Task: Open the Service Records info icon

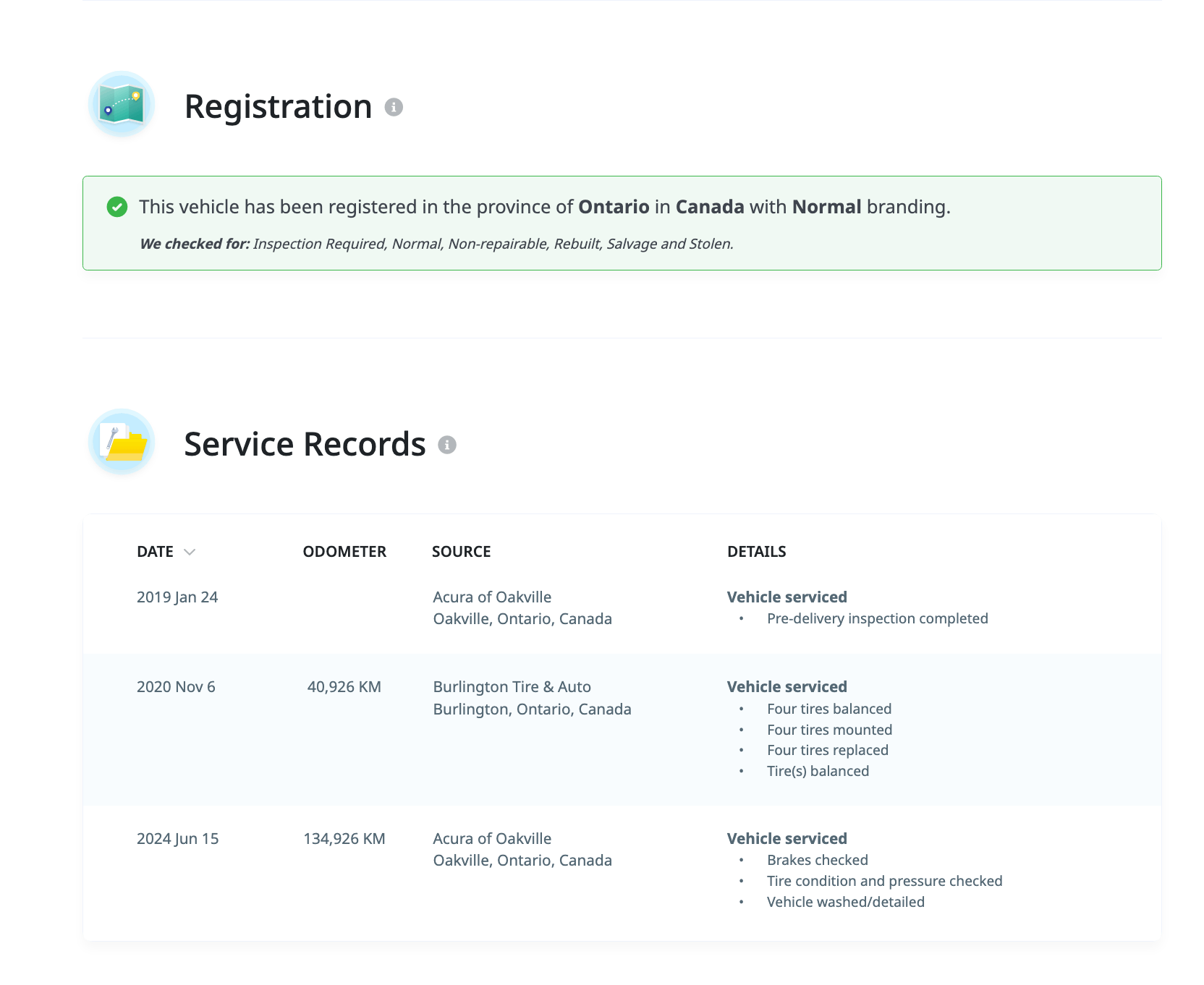Action: click(447, 445)
